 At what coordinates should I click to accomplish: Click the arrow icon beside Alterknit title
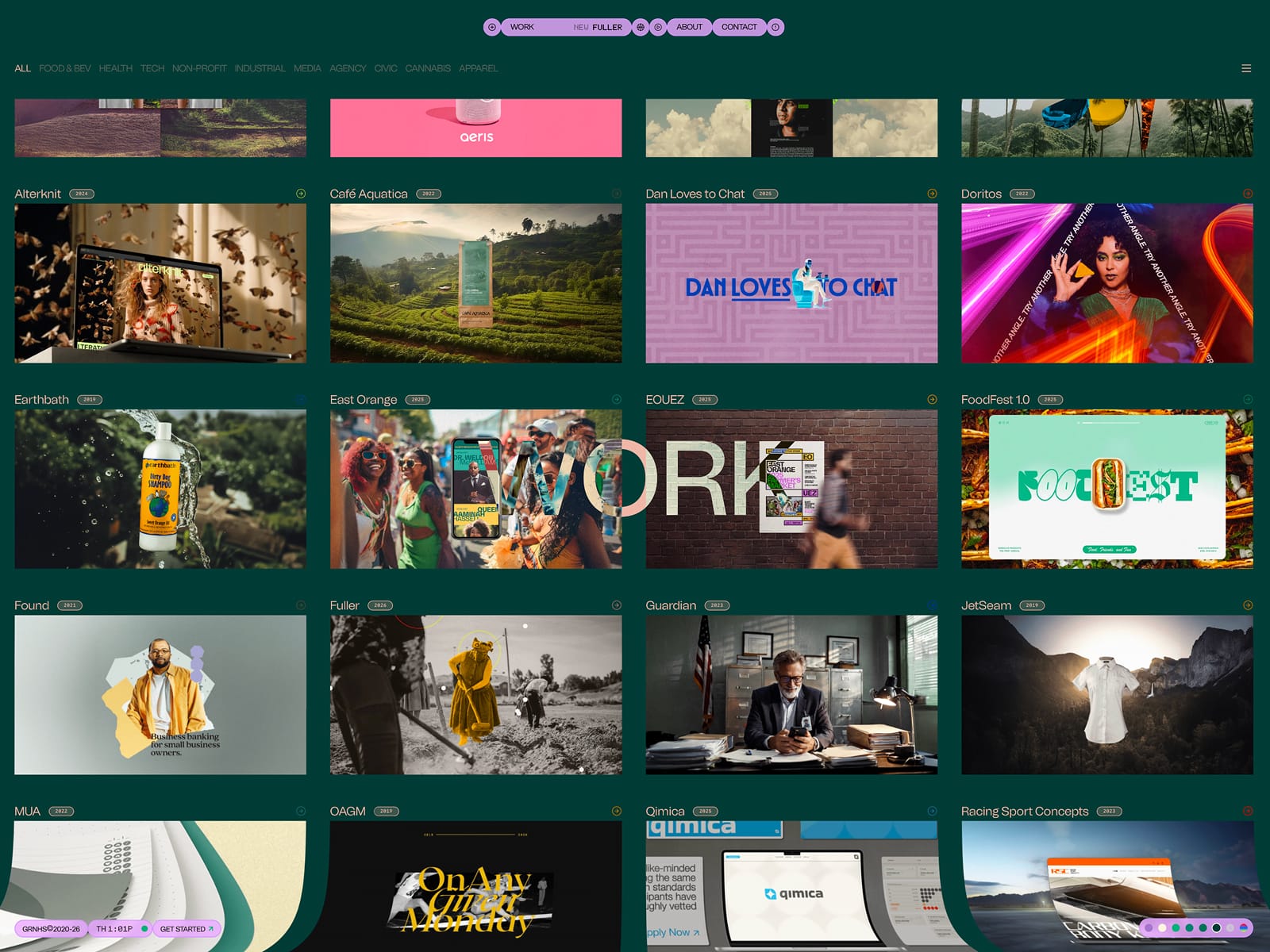click(x=301, y=194)
